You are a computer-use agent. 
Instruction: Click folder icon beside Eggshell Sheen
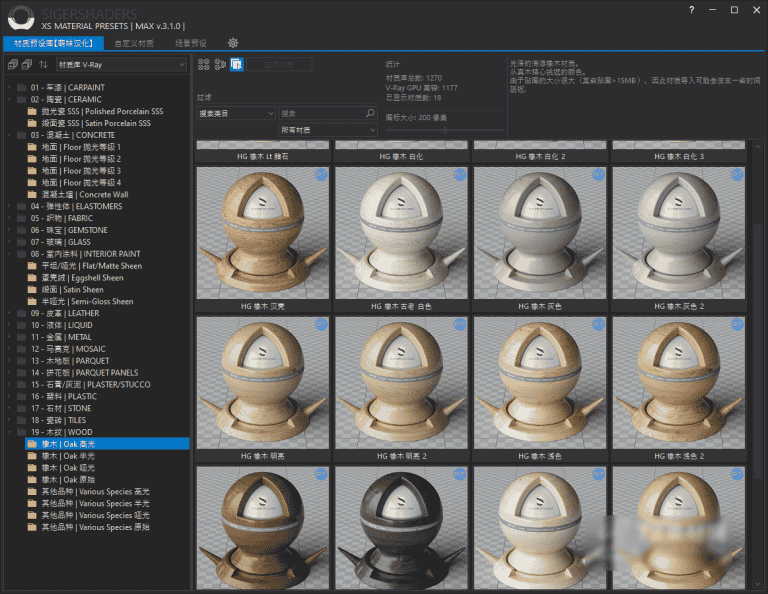(32, 278)
